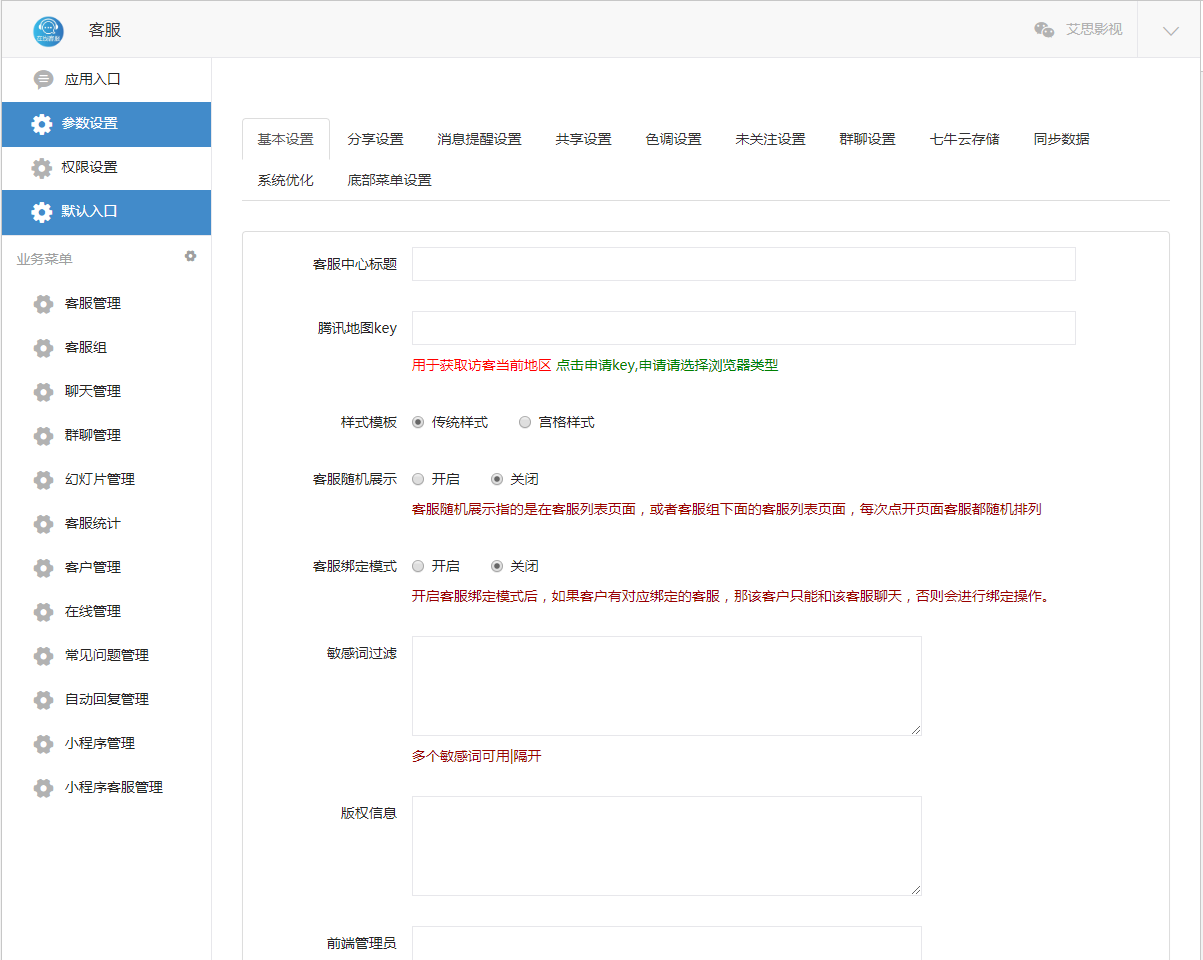Click the gear icon next to 默认入口
The width and height of the screenshot is (1203, 960).
click(x=41, y=212)
